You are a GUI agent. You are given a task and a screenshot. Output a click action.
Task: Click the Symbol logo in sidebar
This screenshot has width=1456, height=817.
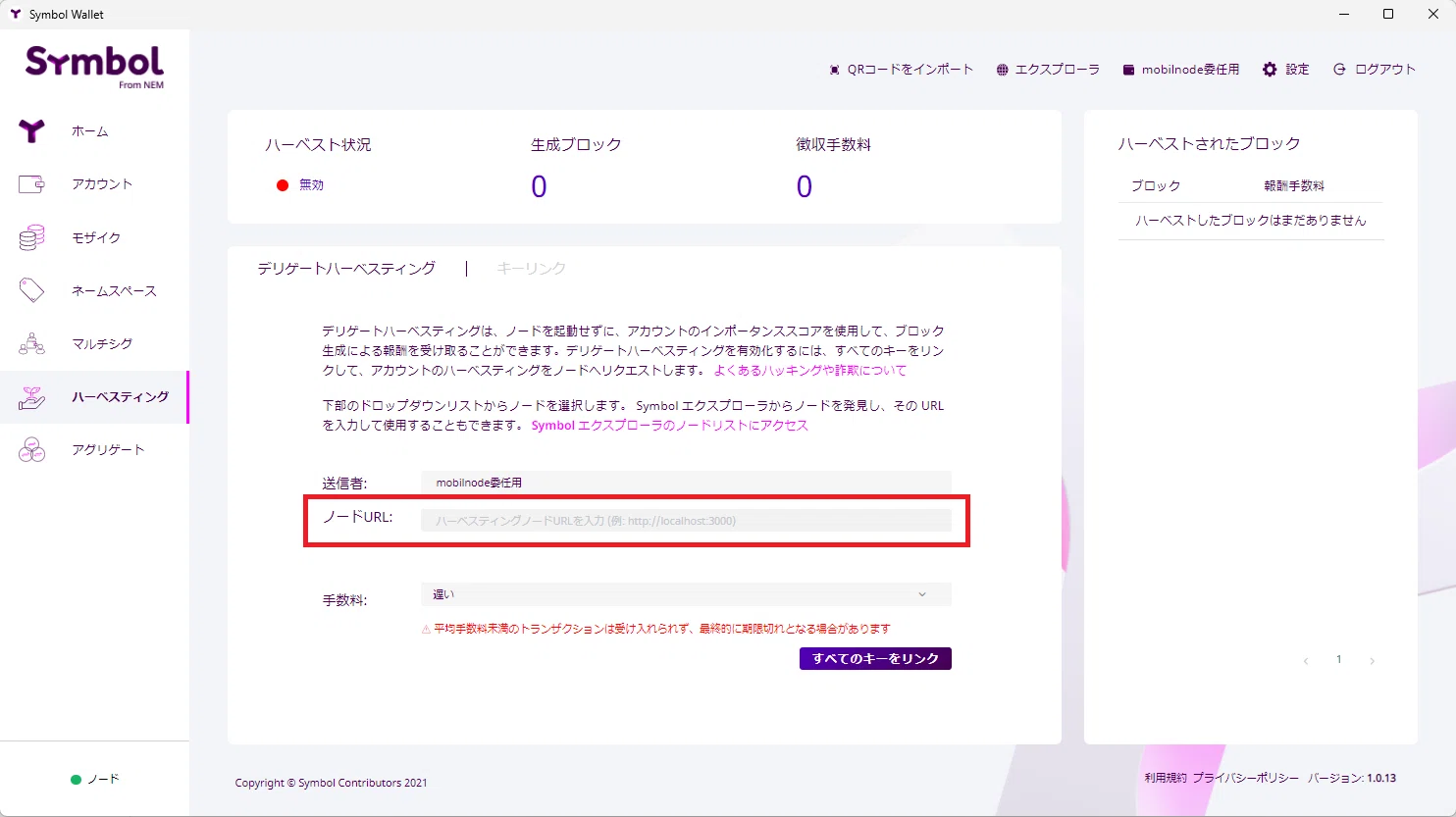[x=94, y=67]
